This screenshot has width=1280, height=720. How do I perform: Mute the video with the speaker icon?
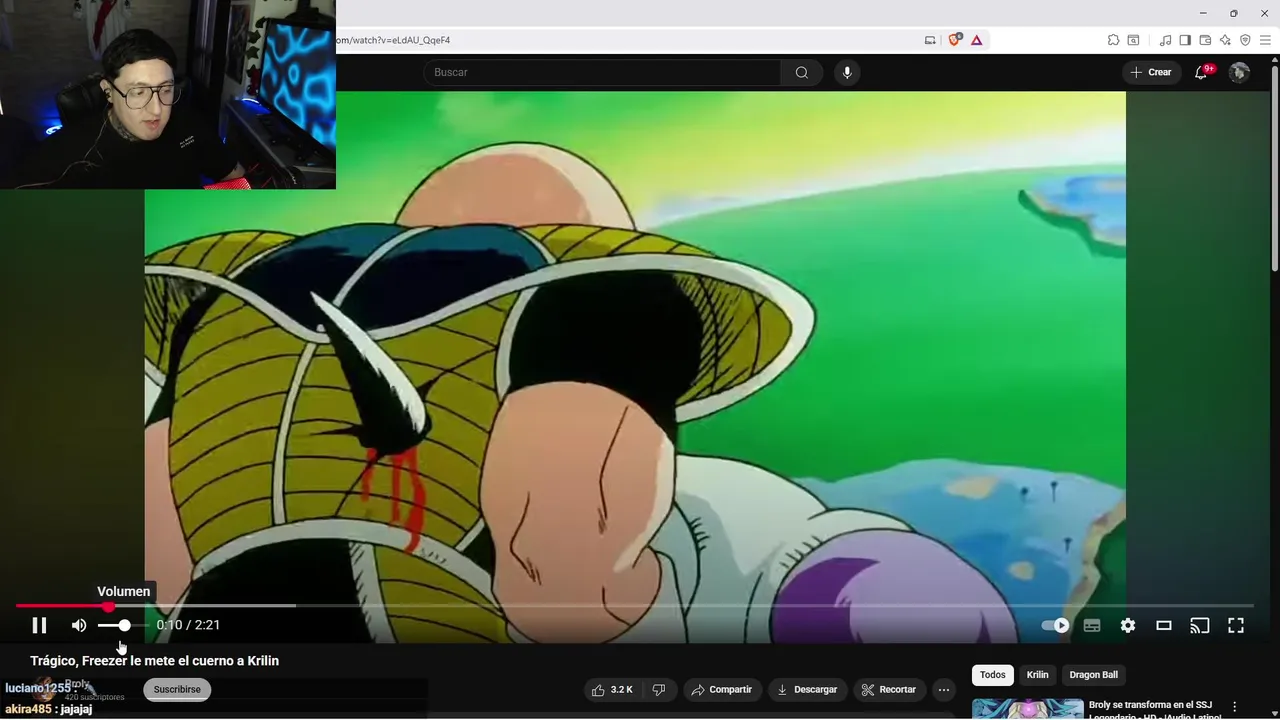[79, 625]
